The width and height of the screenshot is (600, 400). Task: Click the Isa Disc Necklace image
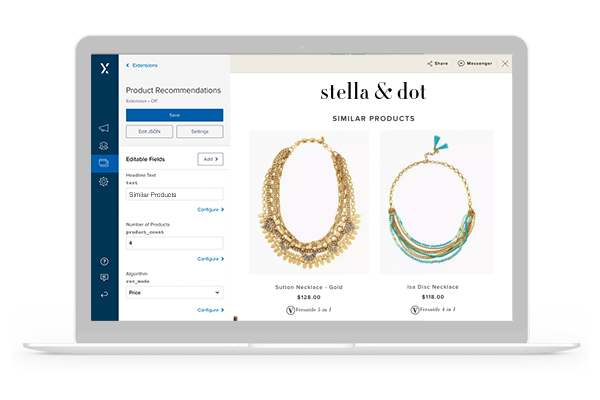point(437,202)
